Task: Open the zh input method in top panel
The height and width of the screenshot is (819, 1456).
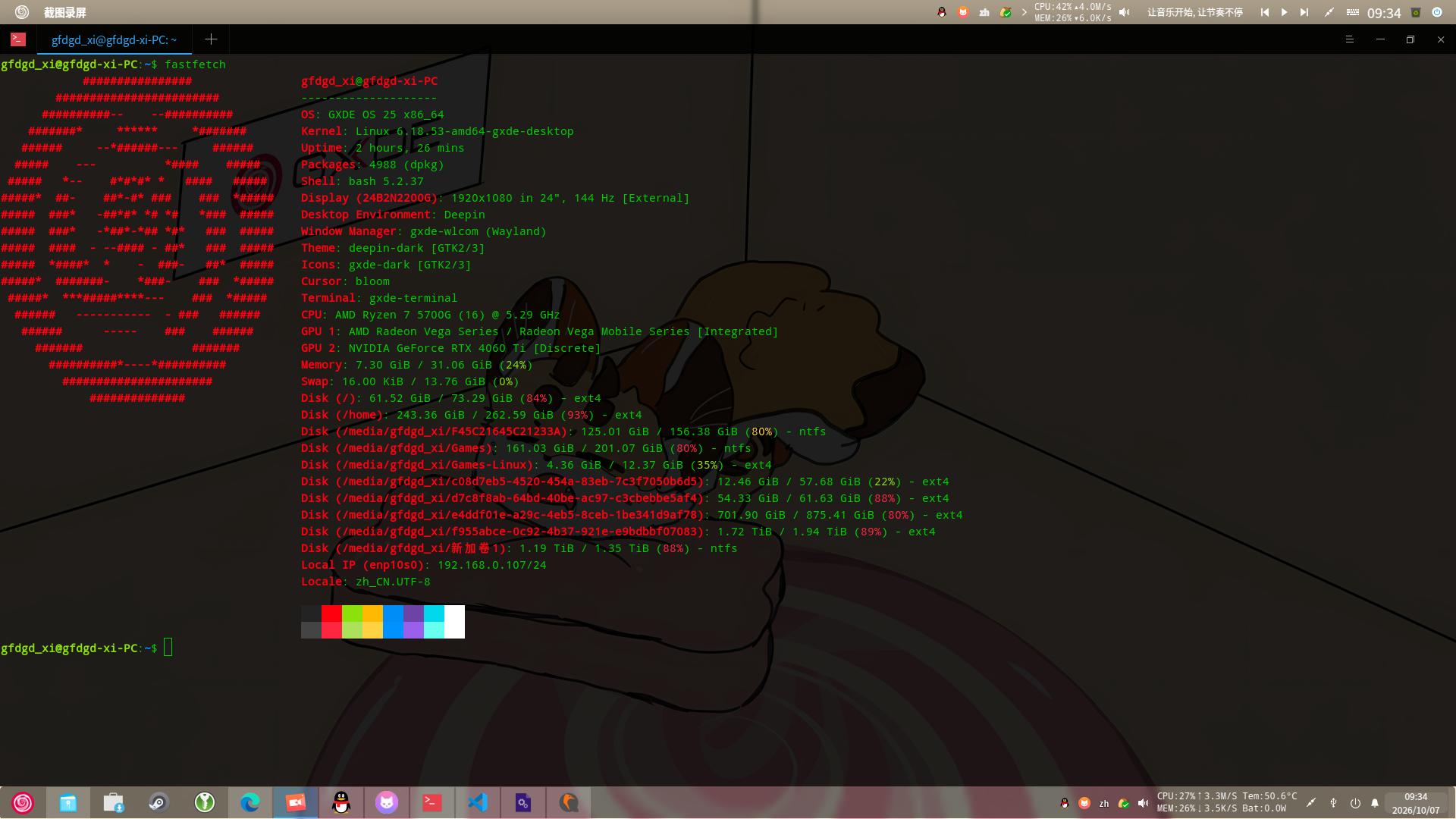Action: [984, 12]
